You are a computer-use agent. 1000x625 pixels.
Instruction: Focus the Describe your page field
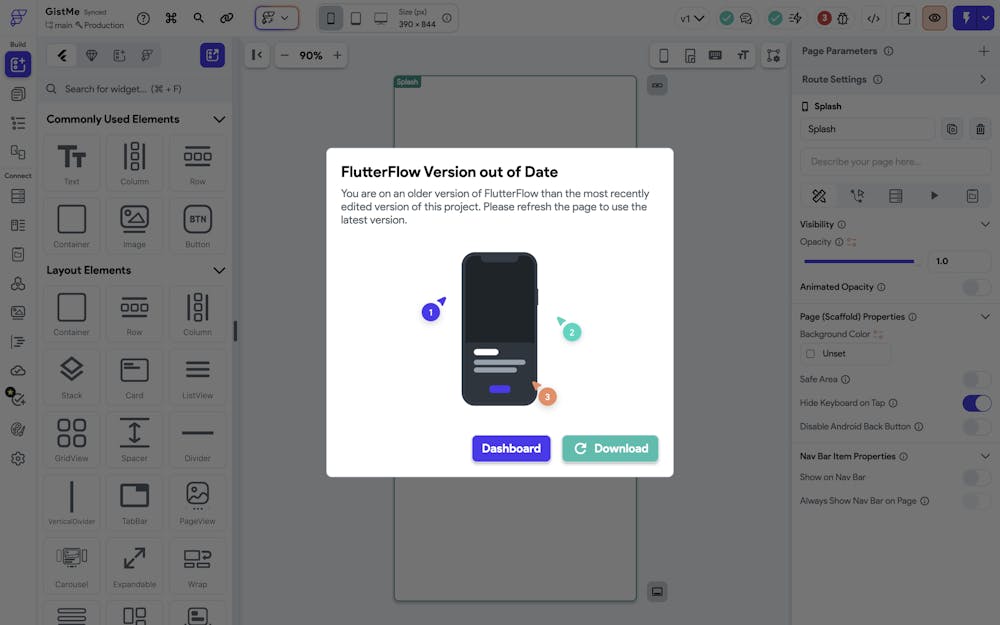pyautogui.click(x=895, y=162)
